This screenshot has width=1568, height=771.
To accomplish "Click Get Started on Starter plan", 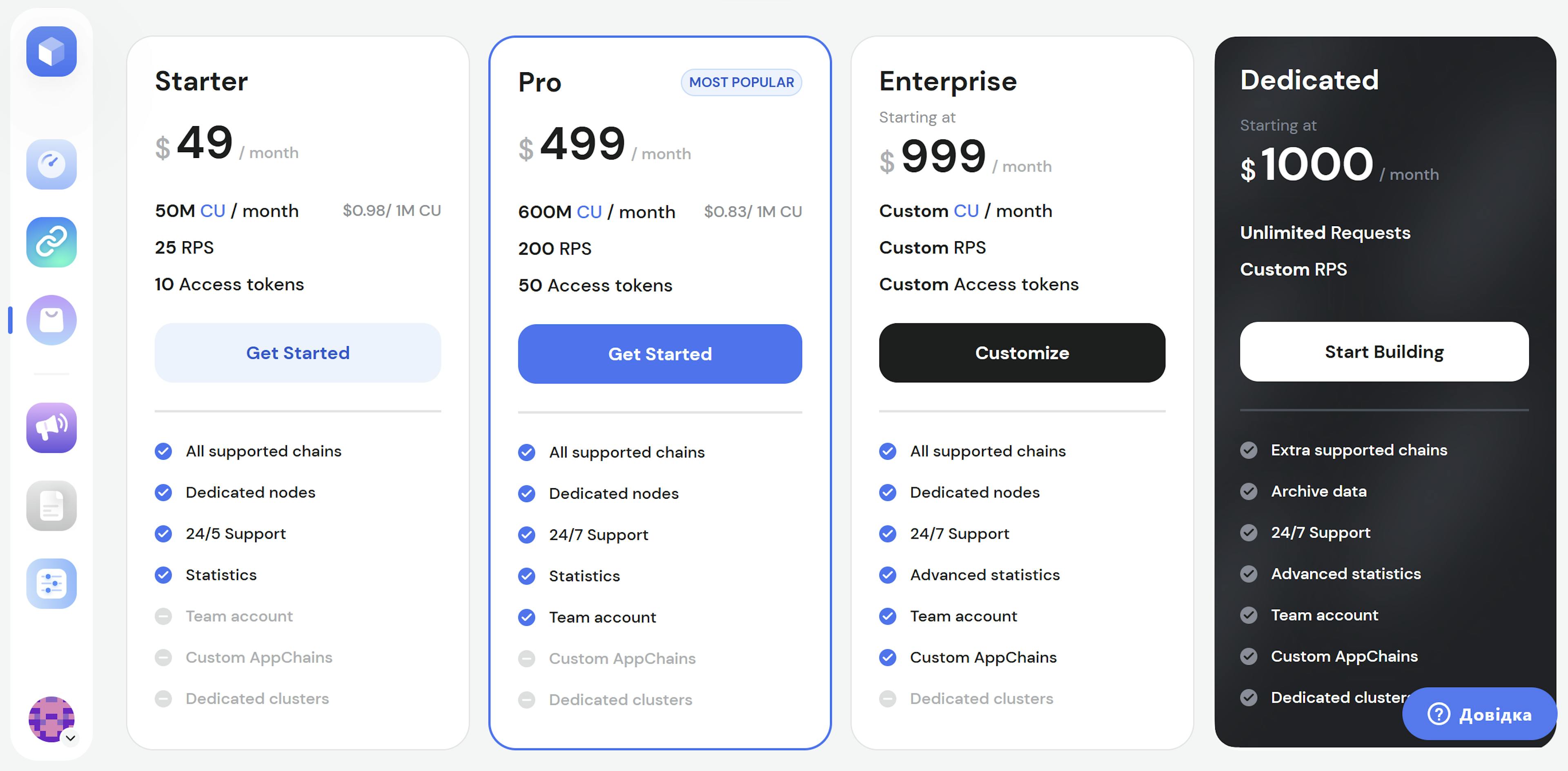I will point(298,353).
